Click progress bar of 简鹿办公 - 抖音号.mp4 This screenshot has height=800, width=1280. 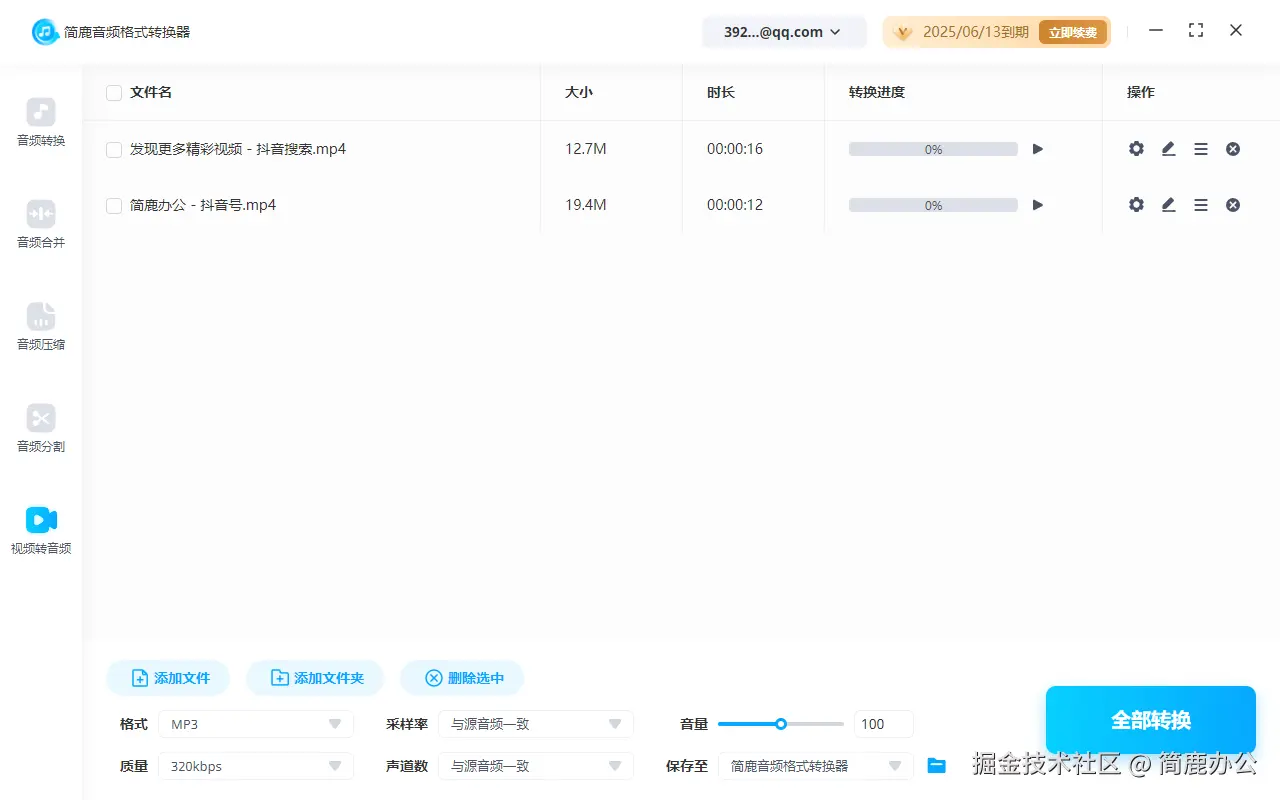(x=933, y=205)
